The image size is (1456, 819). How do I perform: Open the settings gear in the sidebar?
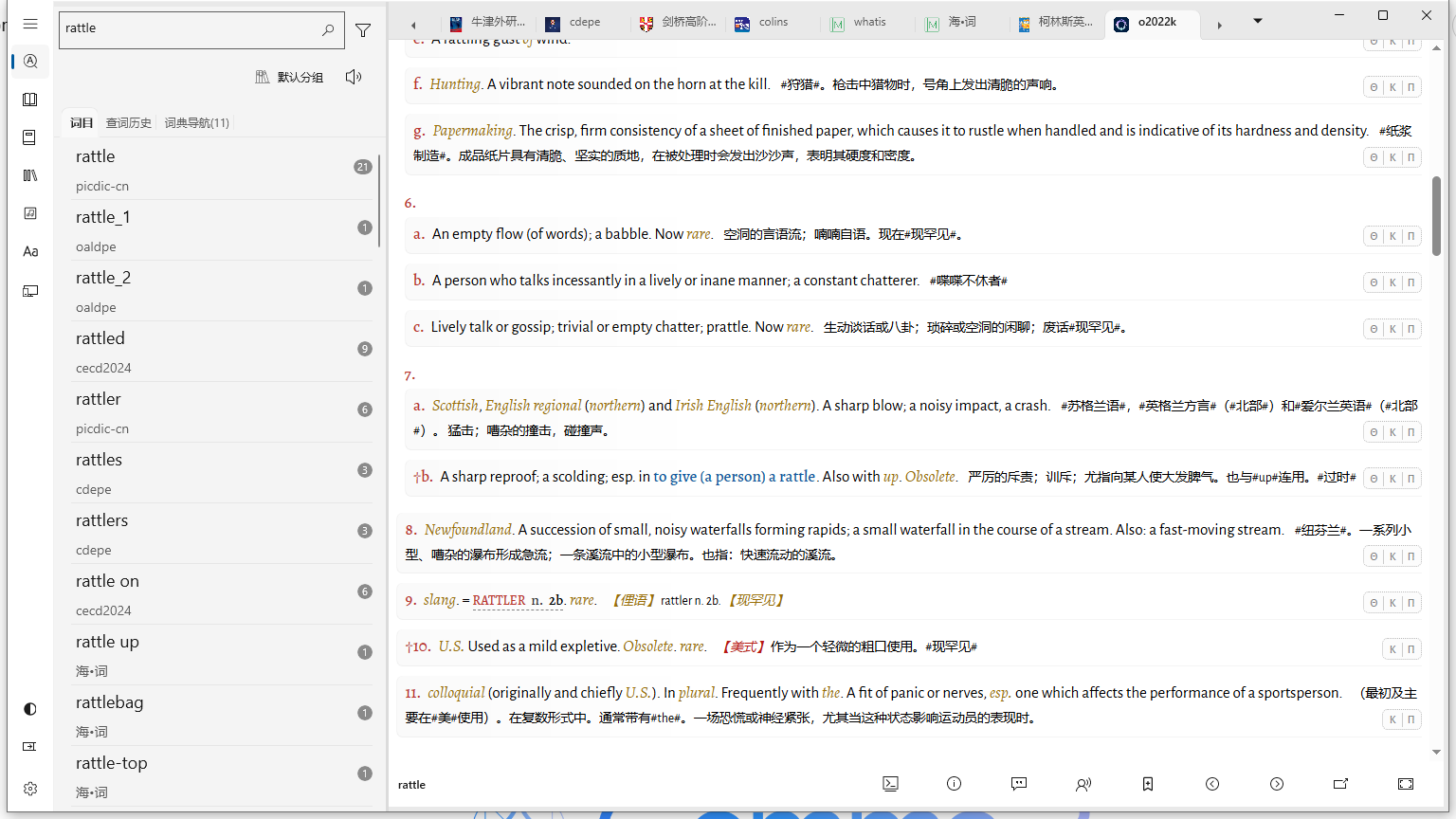tap(30, 789)
